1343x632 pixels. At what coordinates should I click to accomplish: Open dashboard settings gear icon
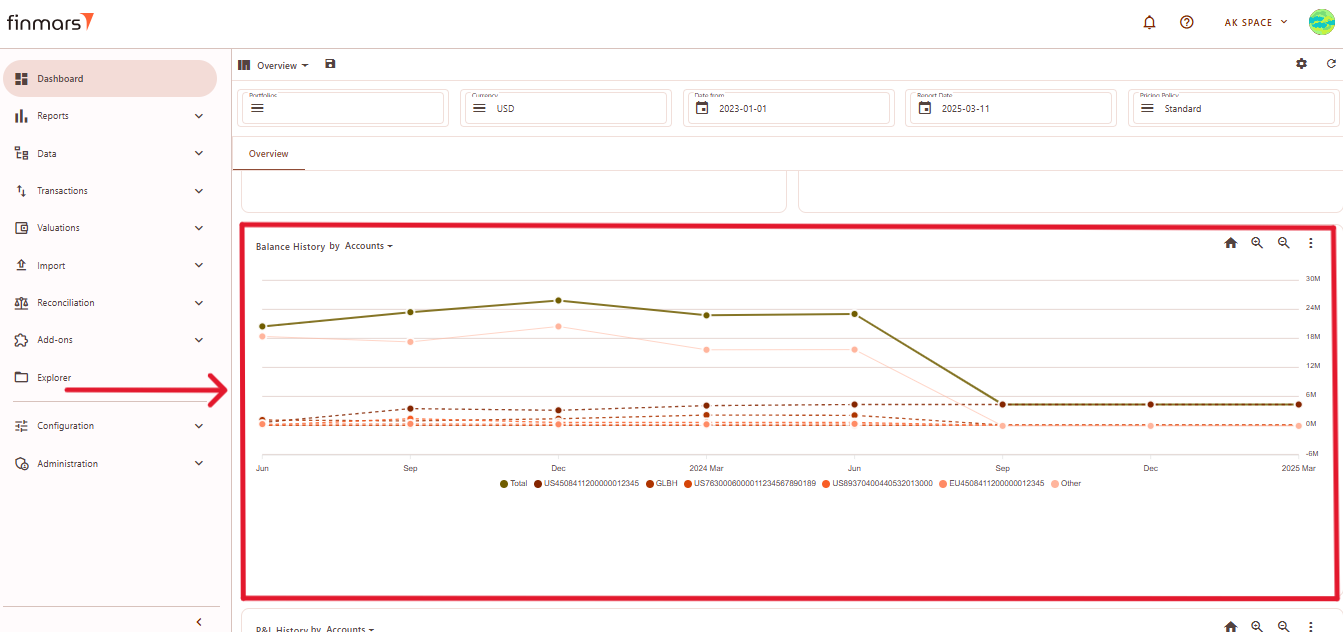pyautogui.click(x=1301, y=64)
